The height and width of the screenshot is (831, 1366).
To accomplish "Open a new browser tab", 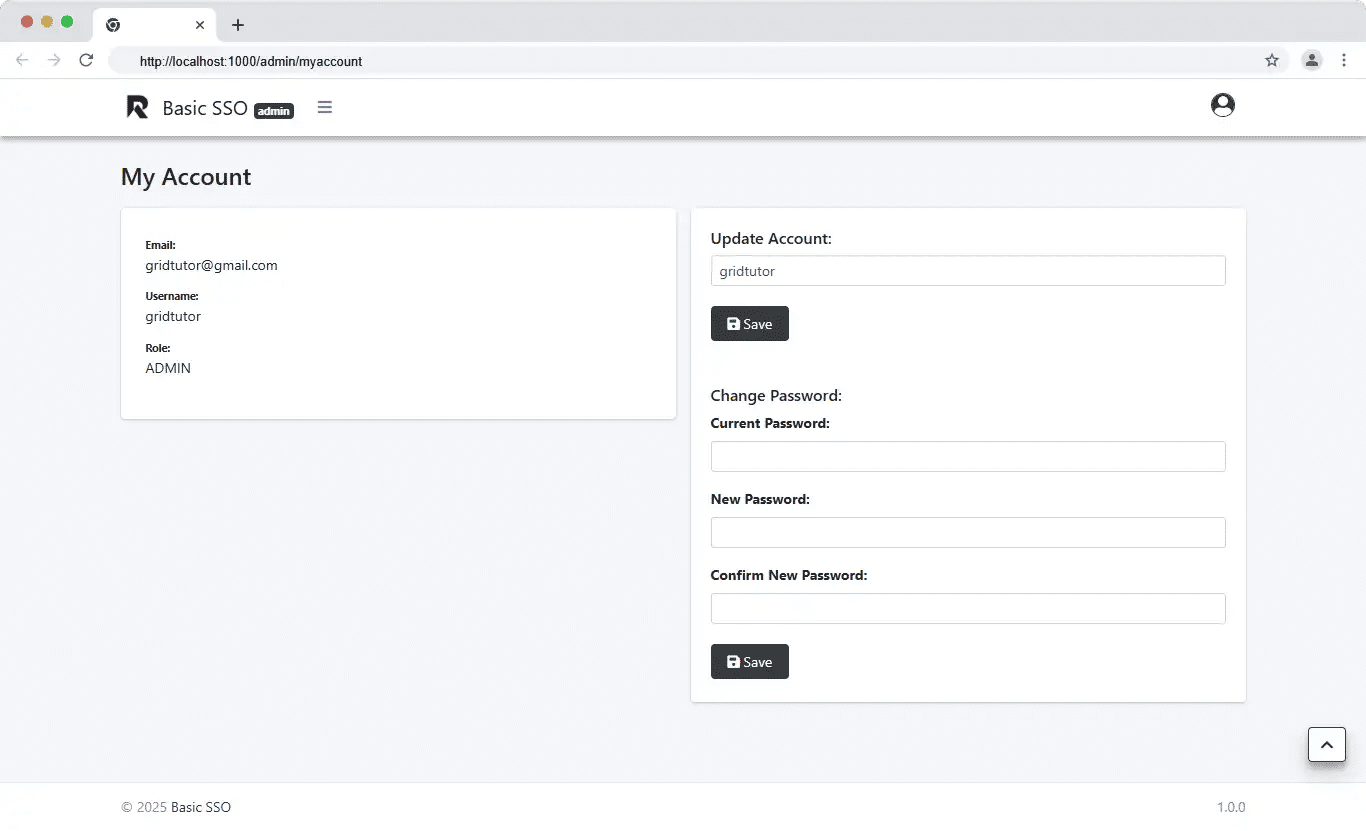I will (x=238, y=25).
